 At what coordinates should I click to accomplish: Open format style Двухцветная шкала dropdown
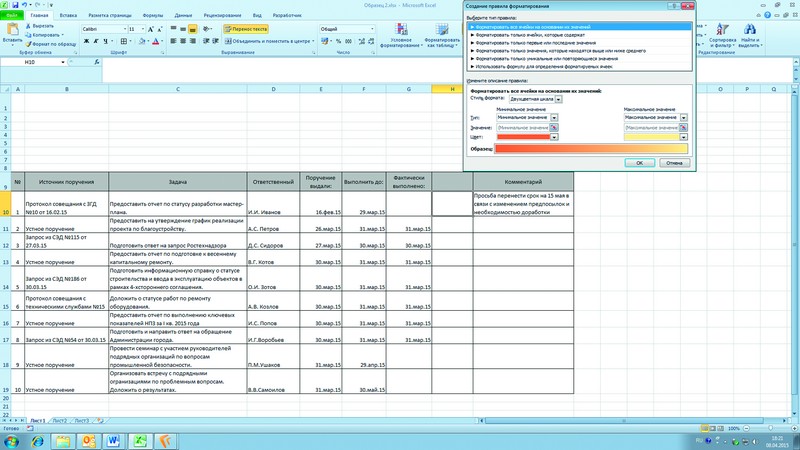558,99
